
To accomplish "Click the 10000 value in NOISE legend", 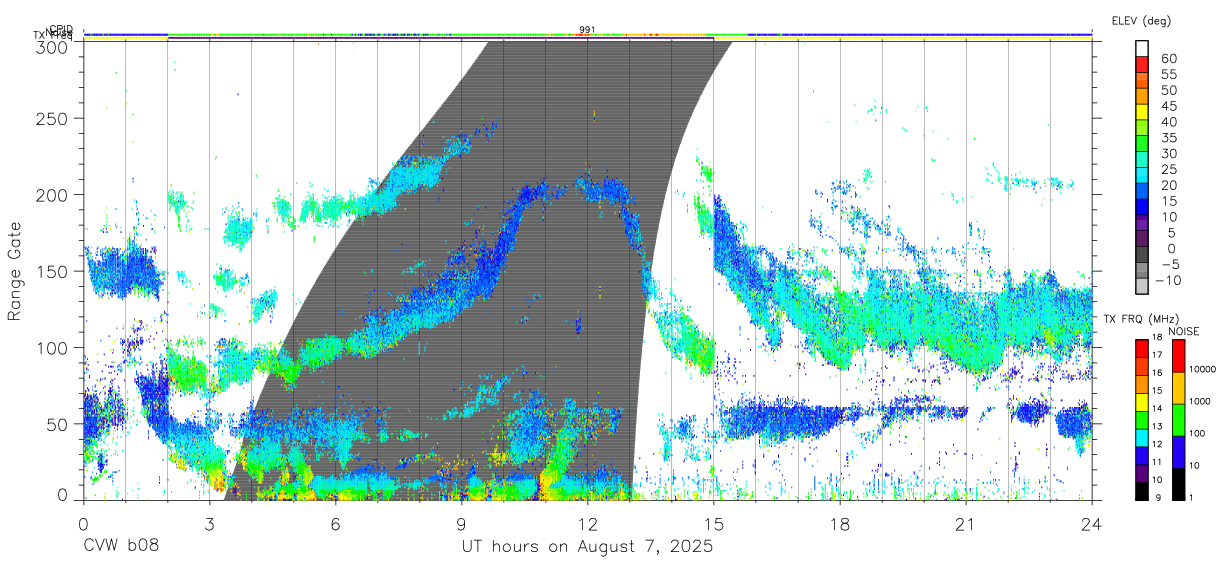I will pyautogui.click(x=1203, y=369).
